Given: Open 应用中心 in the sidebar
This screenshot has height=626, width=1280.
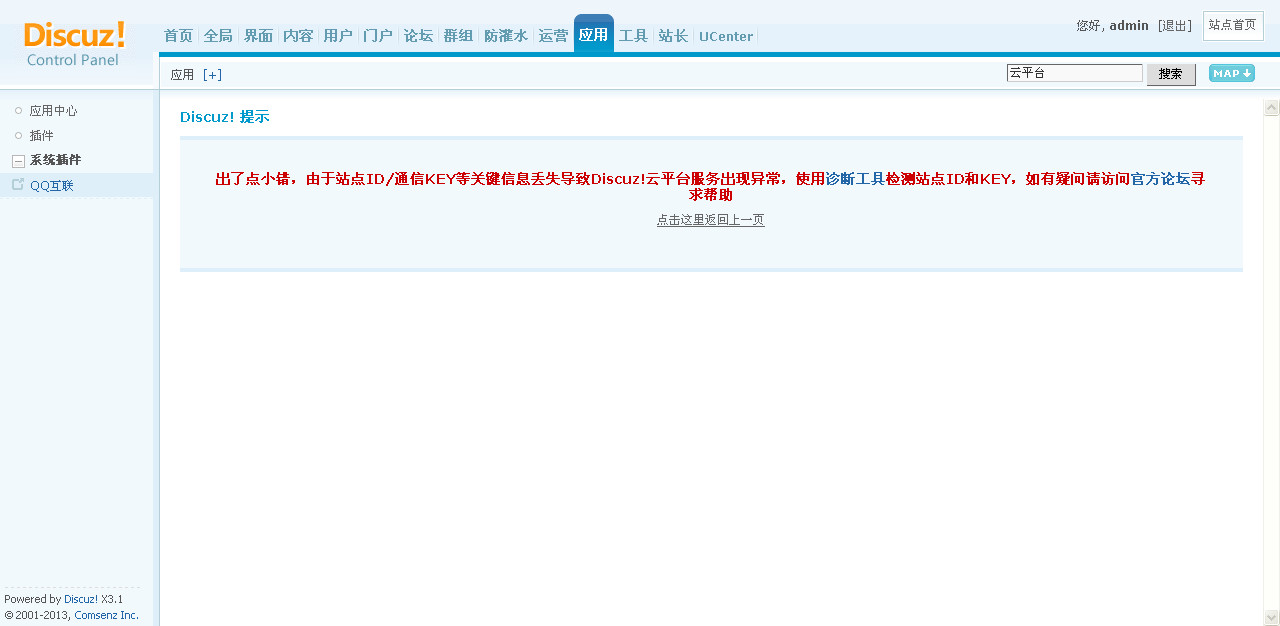Looking at the screenshot, I should pyautogui.click(x=53, y=111).
